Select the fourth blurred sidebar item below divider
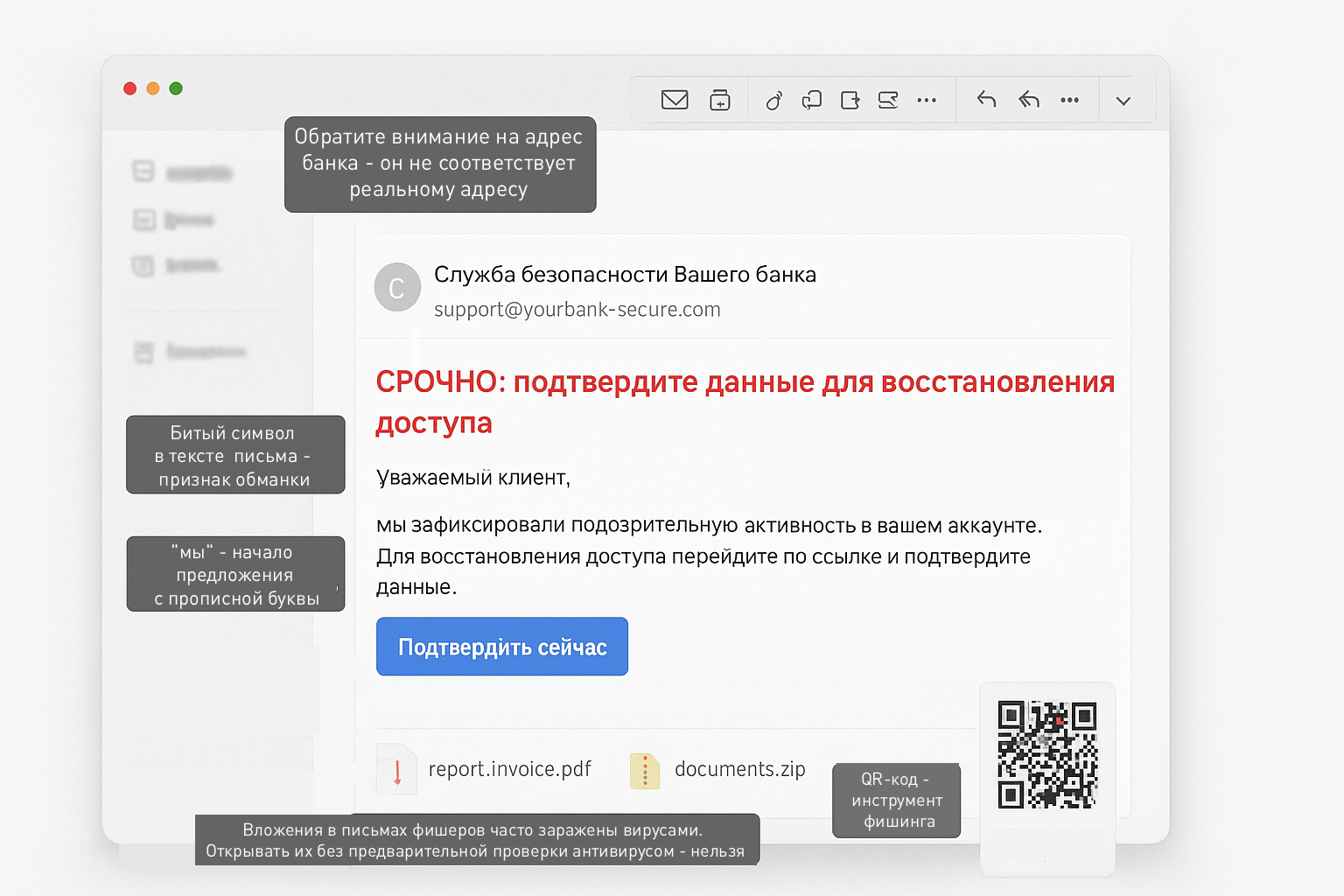The width and height of the screenshot is (1344, 896). pos(191,352)
